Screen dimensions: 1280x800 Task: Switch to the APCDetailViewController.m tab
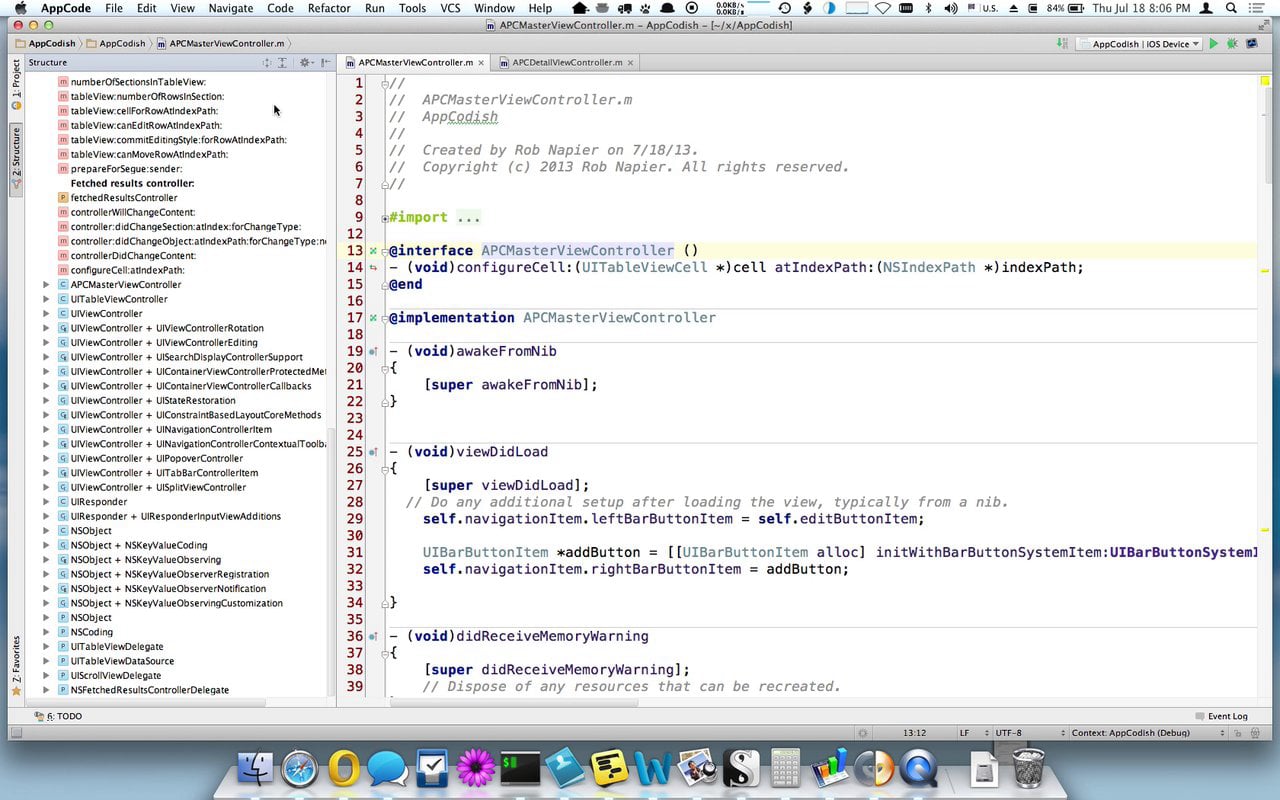[x=567, y=62]
